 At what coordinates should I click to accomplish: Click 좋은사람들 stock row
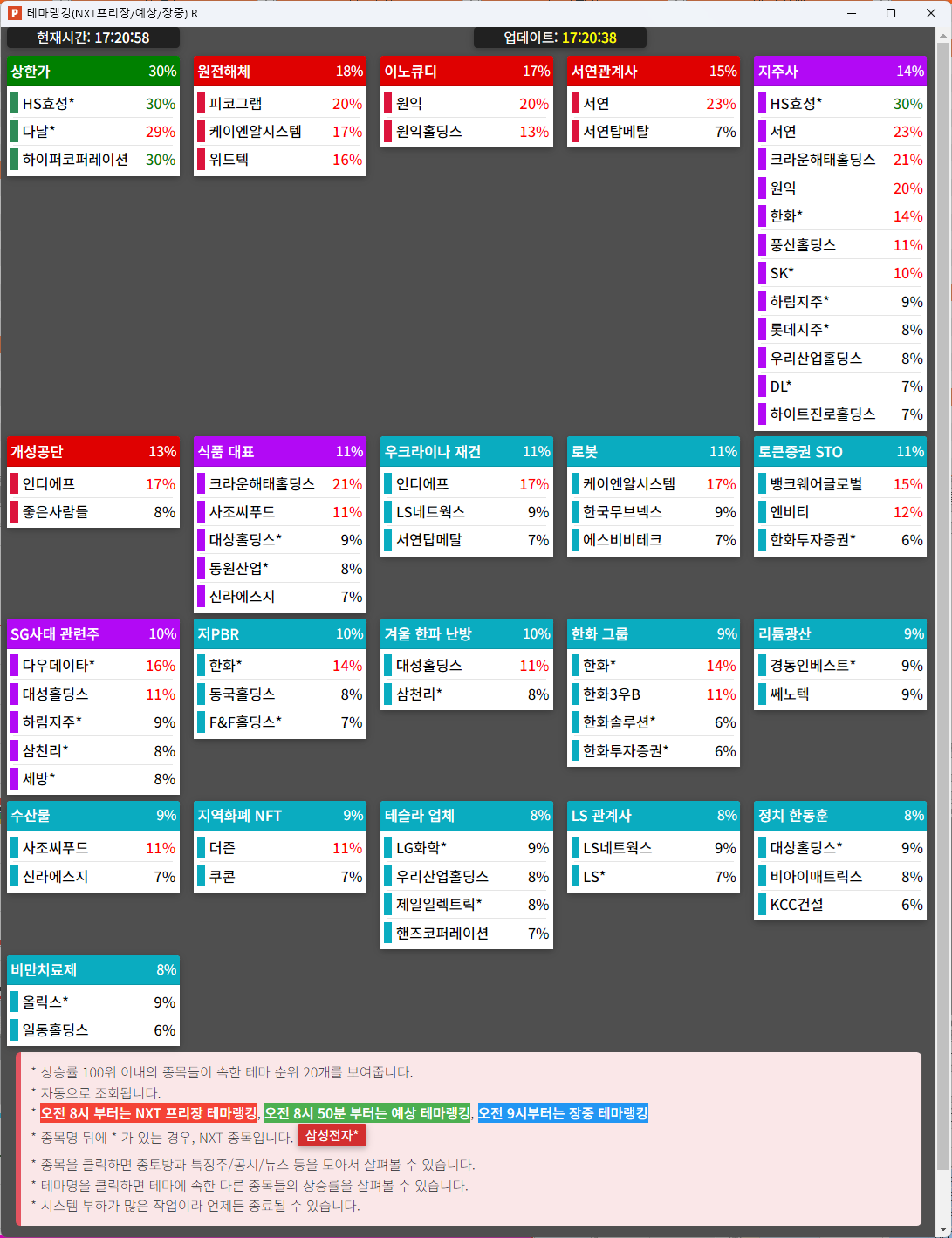(x=93, y=512)
